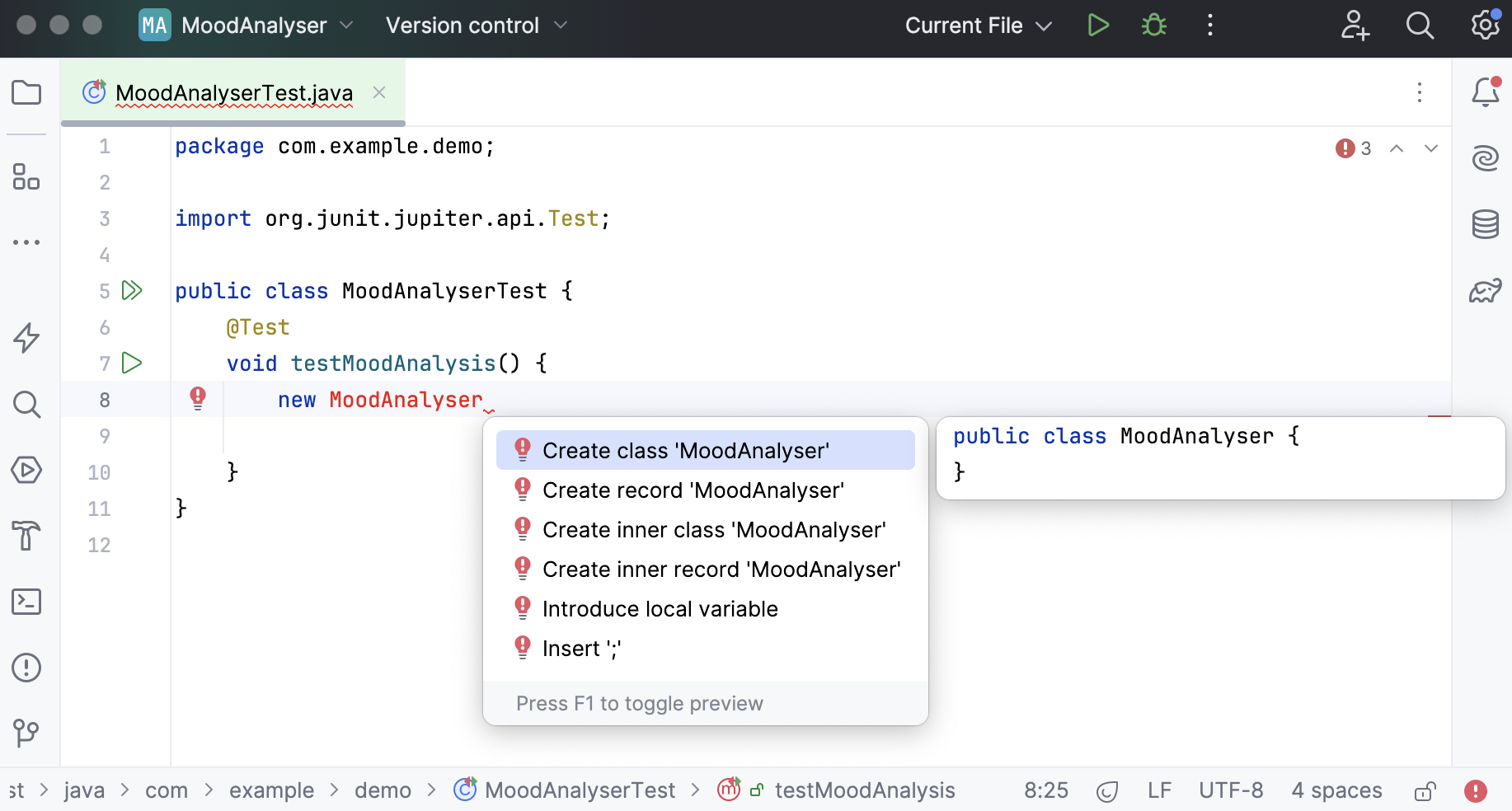
Task: Select 'Create record 'MoodAnalyser'' quick fix
Action: tap(693, 490)
